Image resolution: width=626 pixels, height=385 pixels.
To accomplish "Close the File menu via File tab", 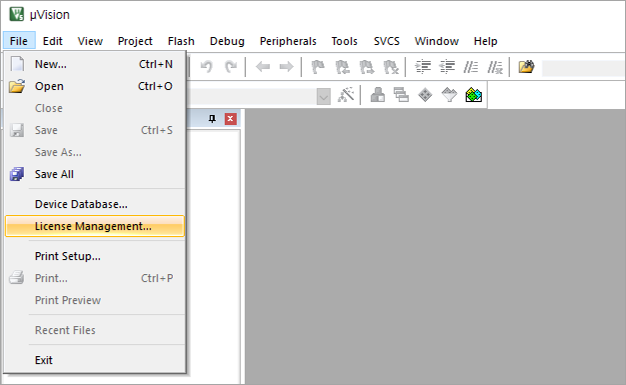I will pos(19,41).
